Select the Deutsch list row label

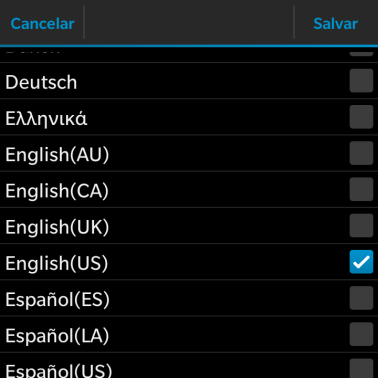pyautogui.click(x=41, y=82)
